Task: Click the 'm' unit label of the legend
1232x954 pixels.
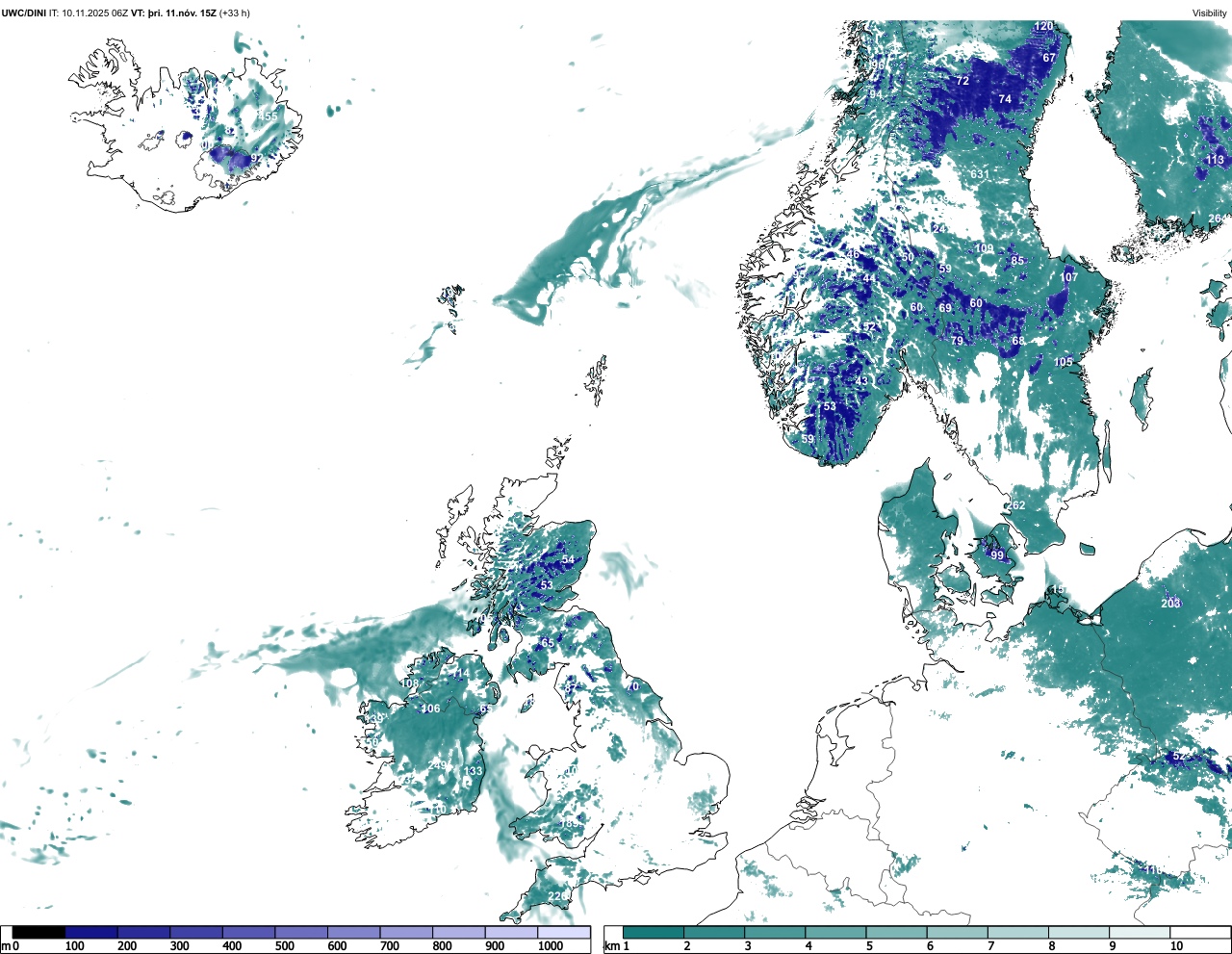Action: pos(6,946)
